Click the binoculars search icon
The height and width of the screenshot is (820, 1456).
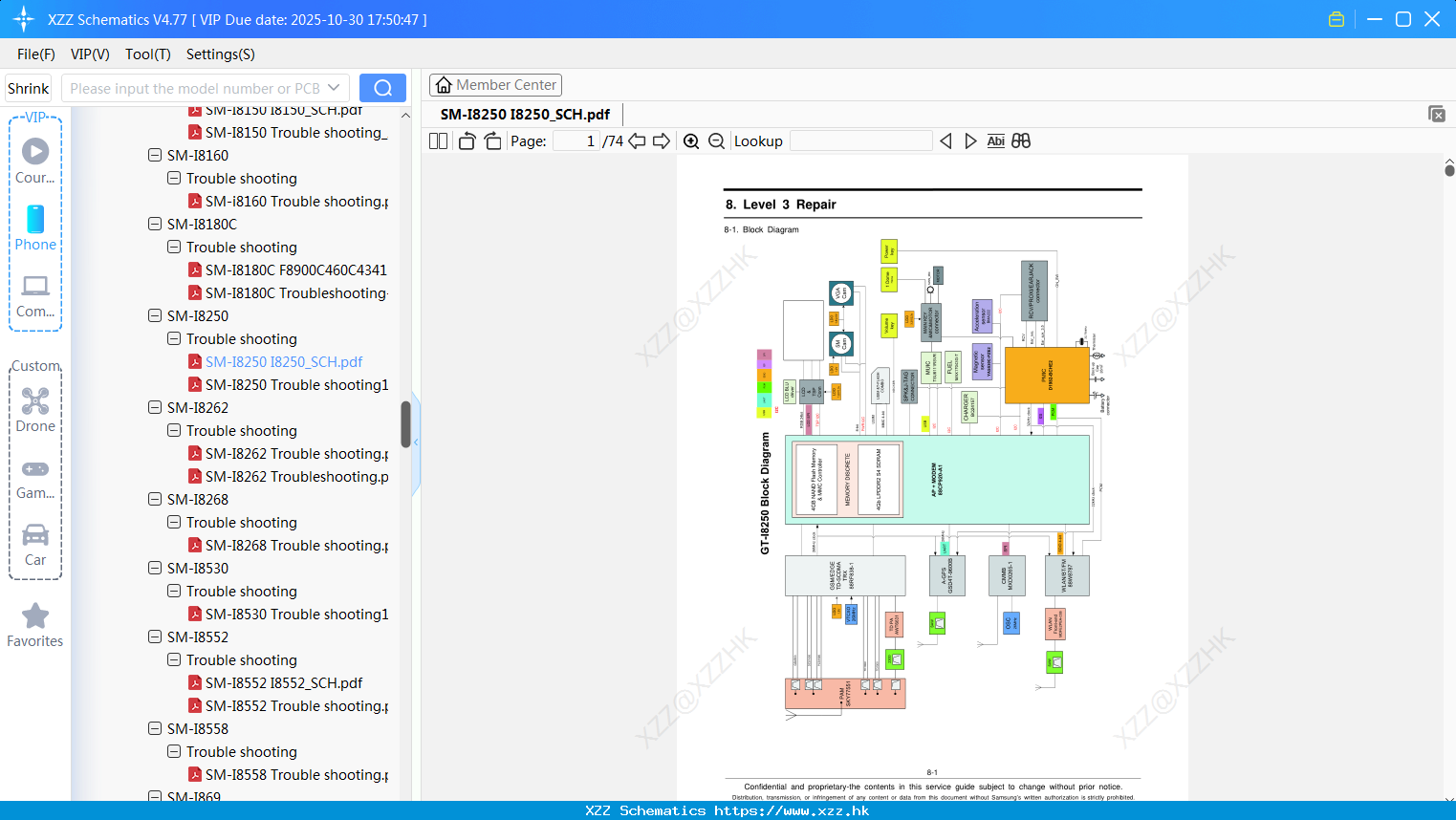tap(1021, 141)
